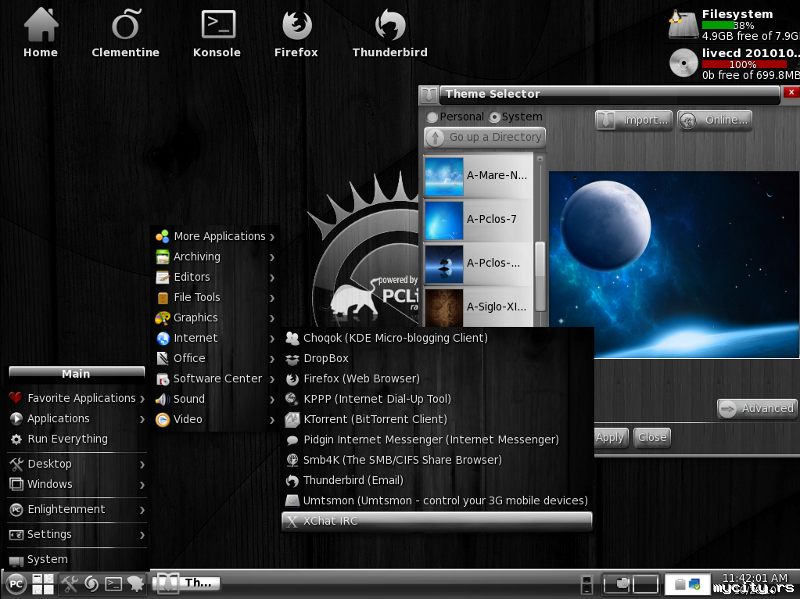This screenshot has height=599, width=800.
Task: Expand the Enlightenment submenu arrow
Action: 142,510
